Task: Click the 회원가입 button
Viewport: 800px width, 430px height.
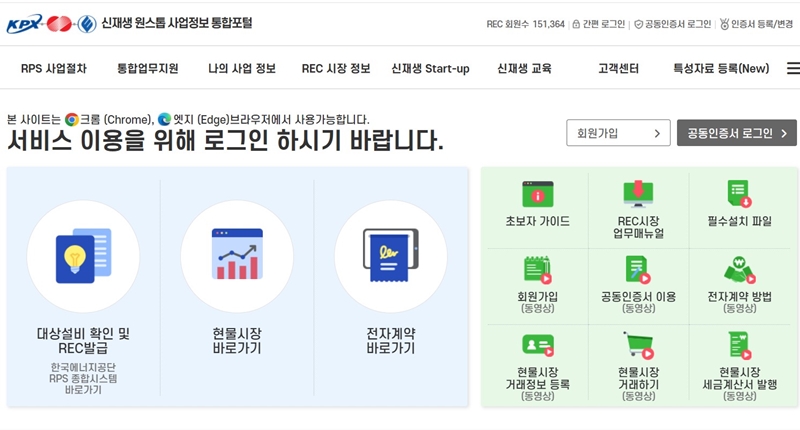Action: pyautogui.click(x=618, y=133)
